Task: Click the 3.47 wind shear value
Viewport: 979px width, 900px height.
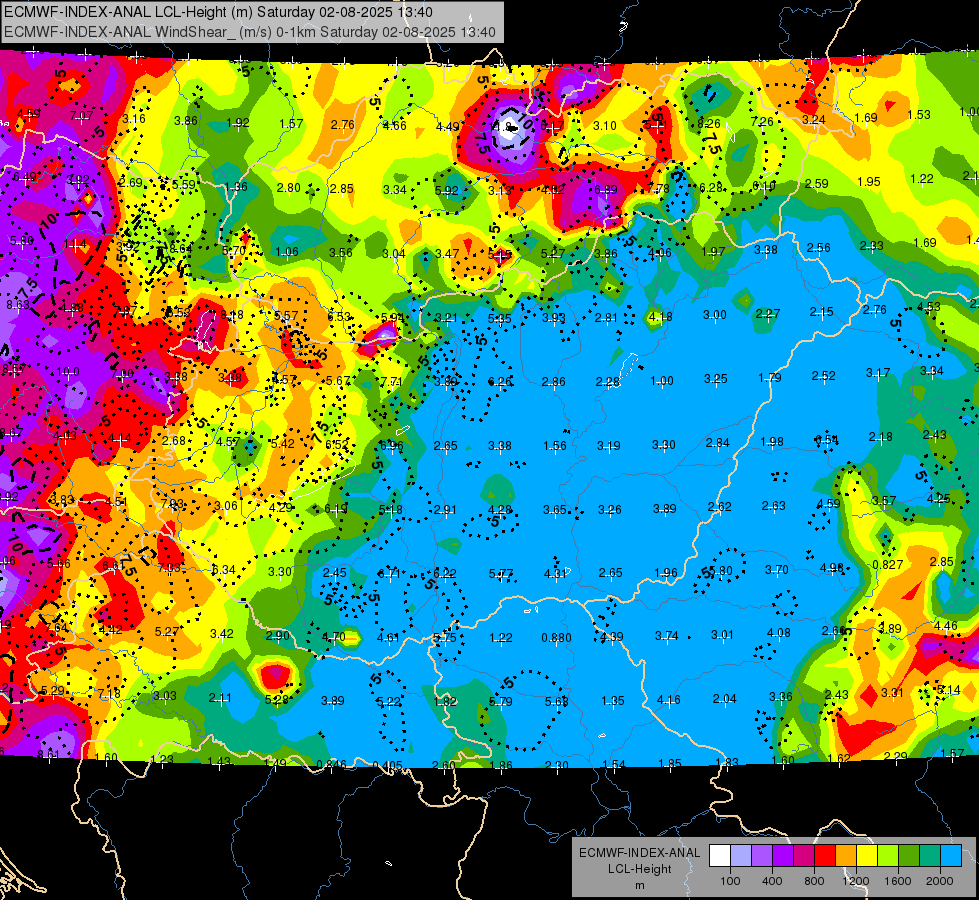Action: pyautogui.click(x=447, y=254)
